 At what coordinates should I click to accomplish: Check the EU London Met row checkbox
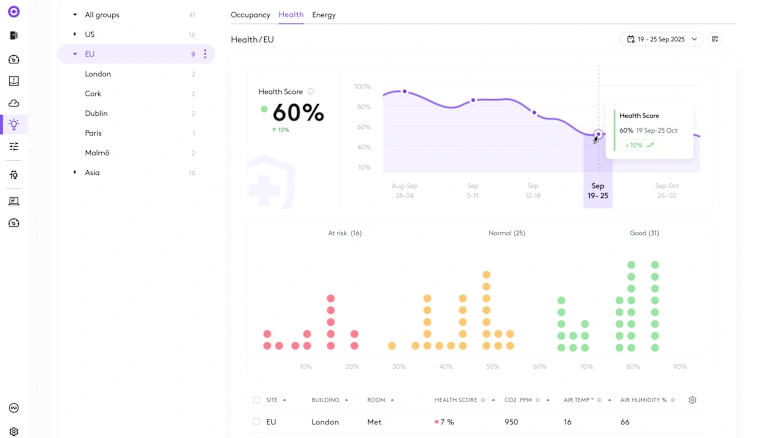click(x=256, y=422)
